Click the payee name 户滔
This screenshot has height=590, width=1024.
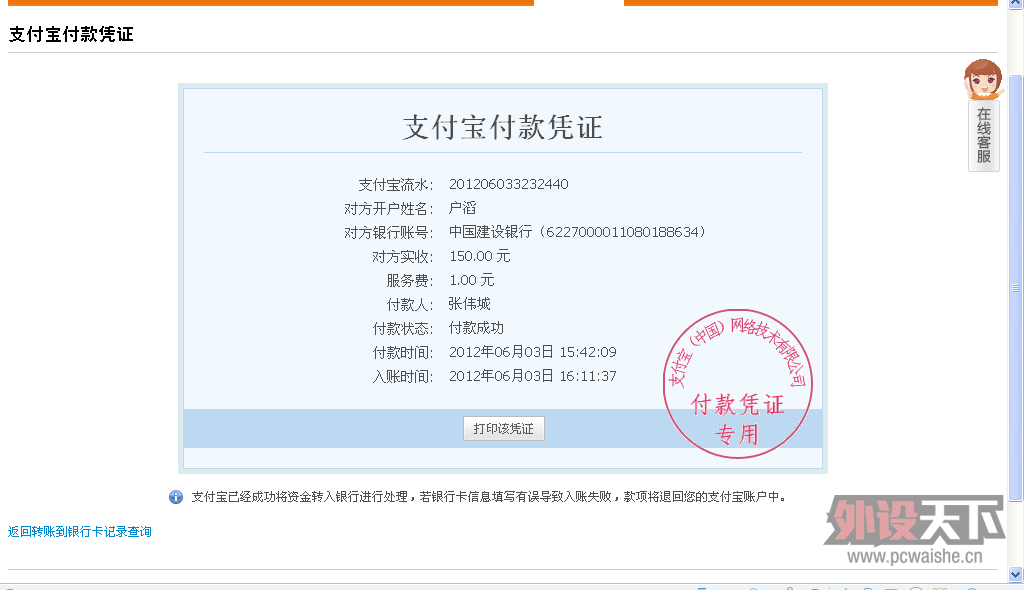coord(462,208)
